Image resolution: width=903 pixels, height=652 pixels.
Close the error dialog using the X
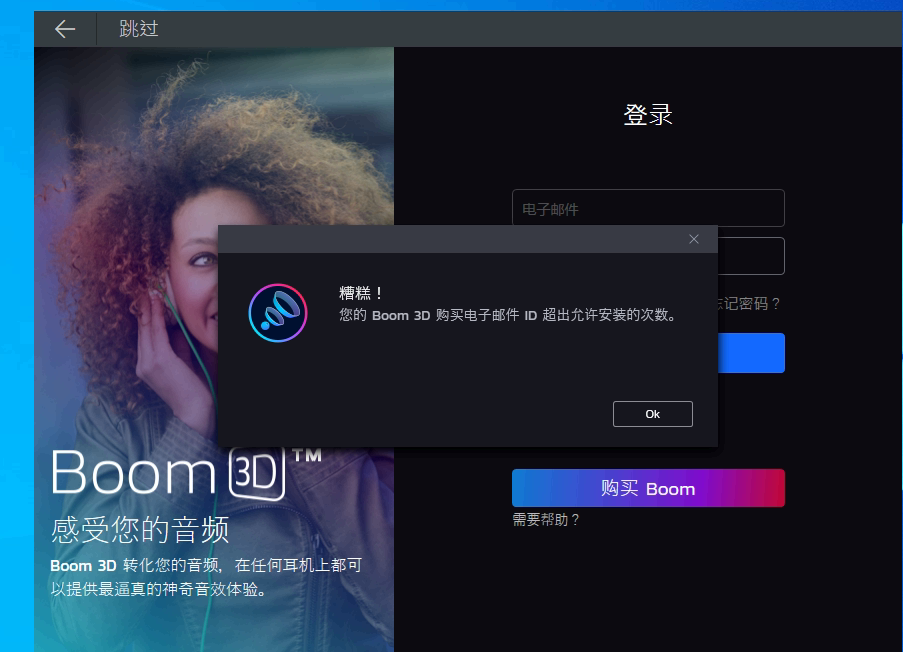coord(693,239)
